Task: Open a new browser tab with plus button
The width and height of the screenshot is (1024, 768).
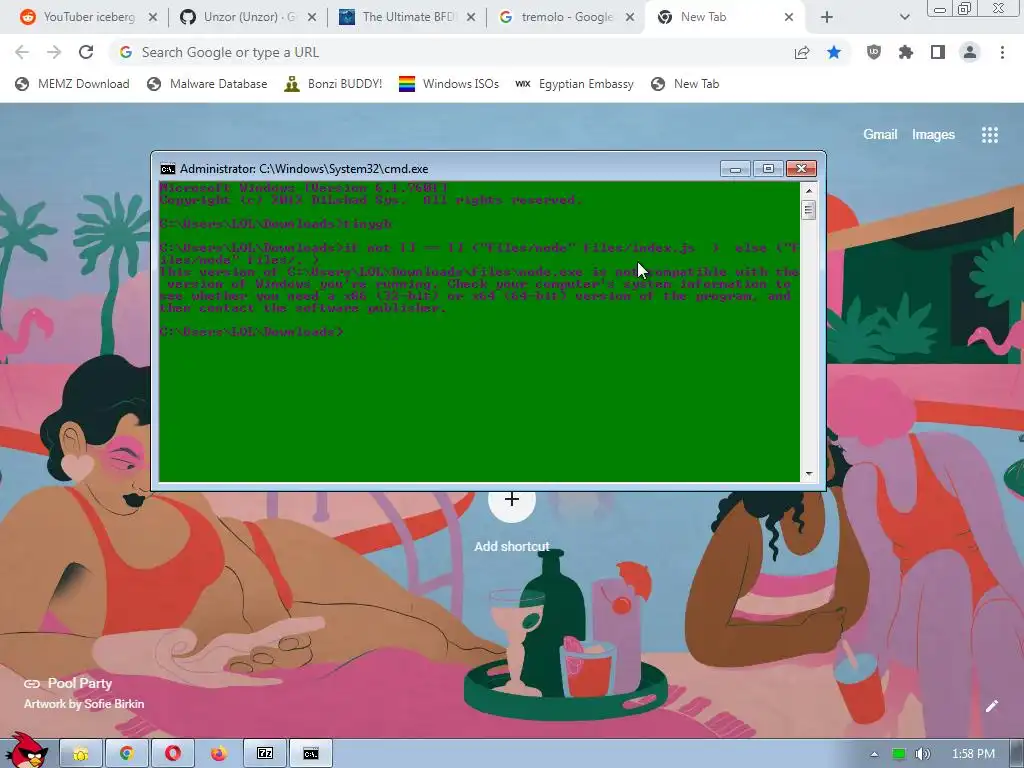Action: (x=827, y=18)
